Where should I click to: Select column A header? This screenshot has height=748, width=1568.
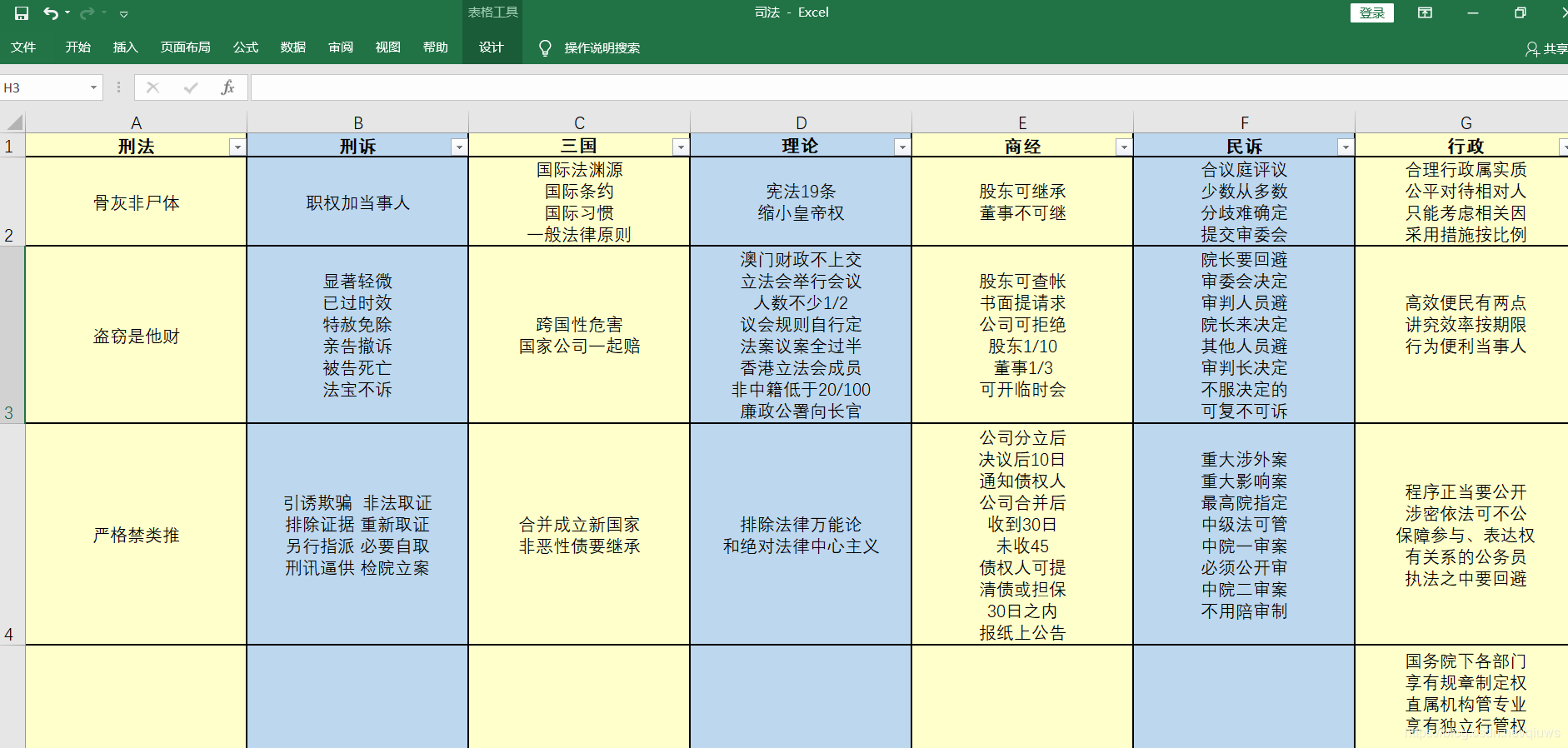click(137, 122)
